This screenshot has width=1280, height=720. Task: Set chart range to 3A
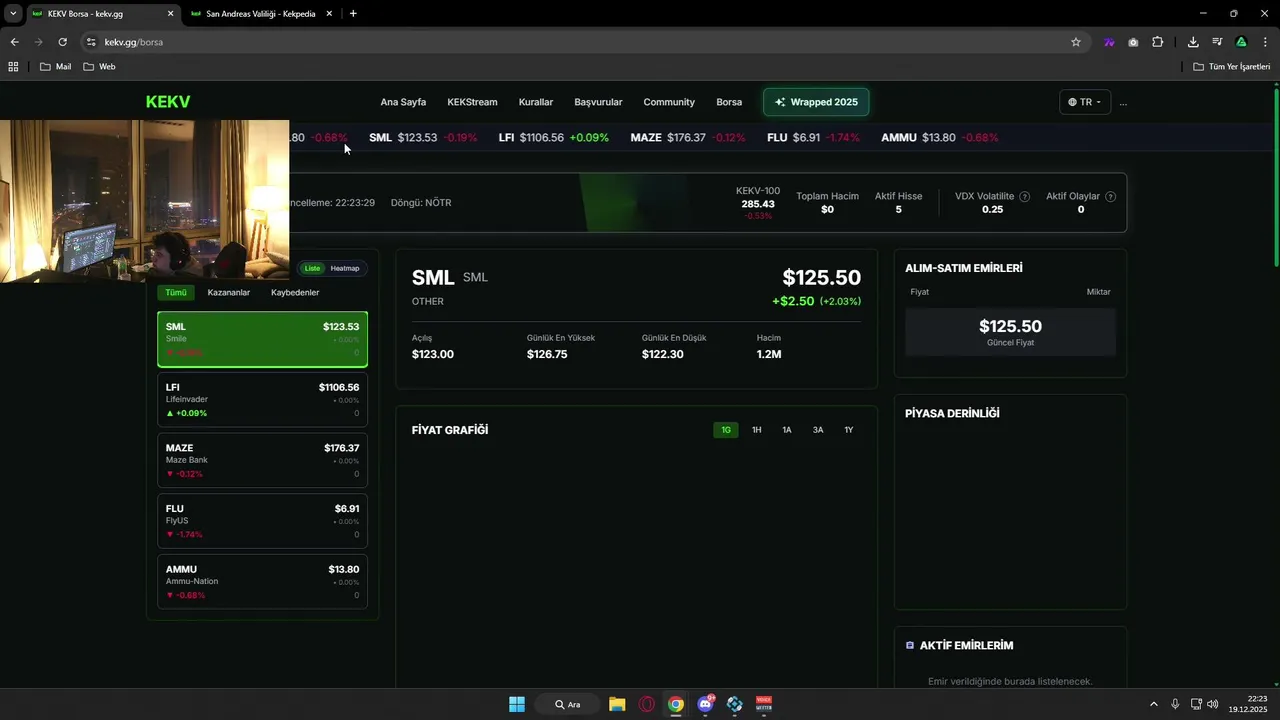(818, 430)
